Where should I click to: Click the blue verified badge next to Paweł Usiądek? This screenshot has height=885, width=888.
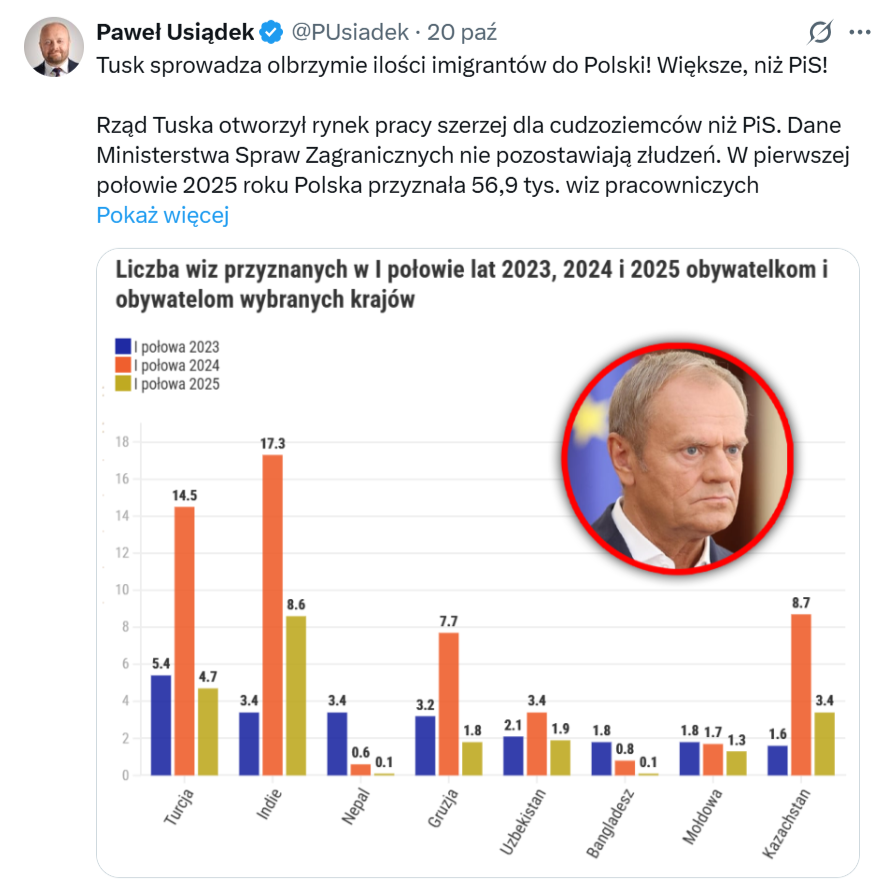[268, 31]
